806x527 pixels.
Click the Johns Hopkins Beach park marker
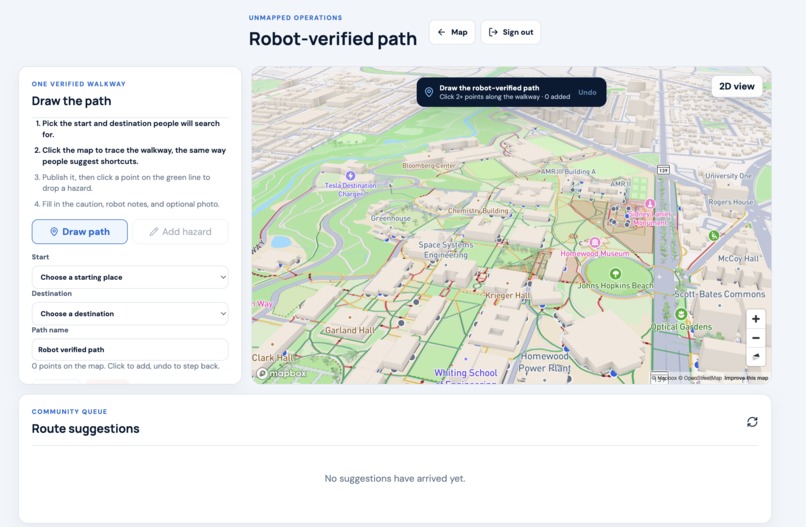pyautogui.click(x=615, y=274)
